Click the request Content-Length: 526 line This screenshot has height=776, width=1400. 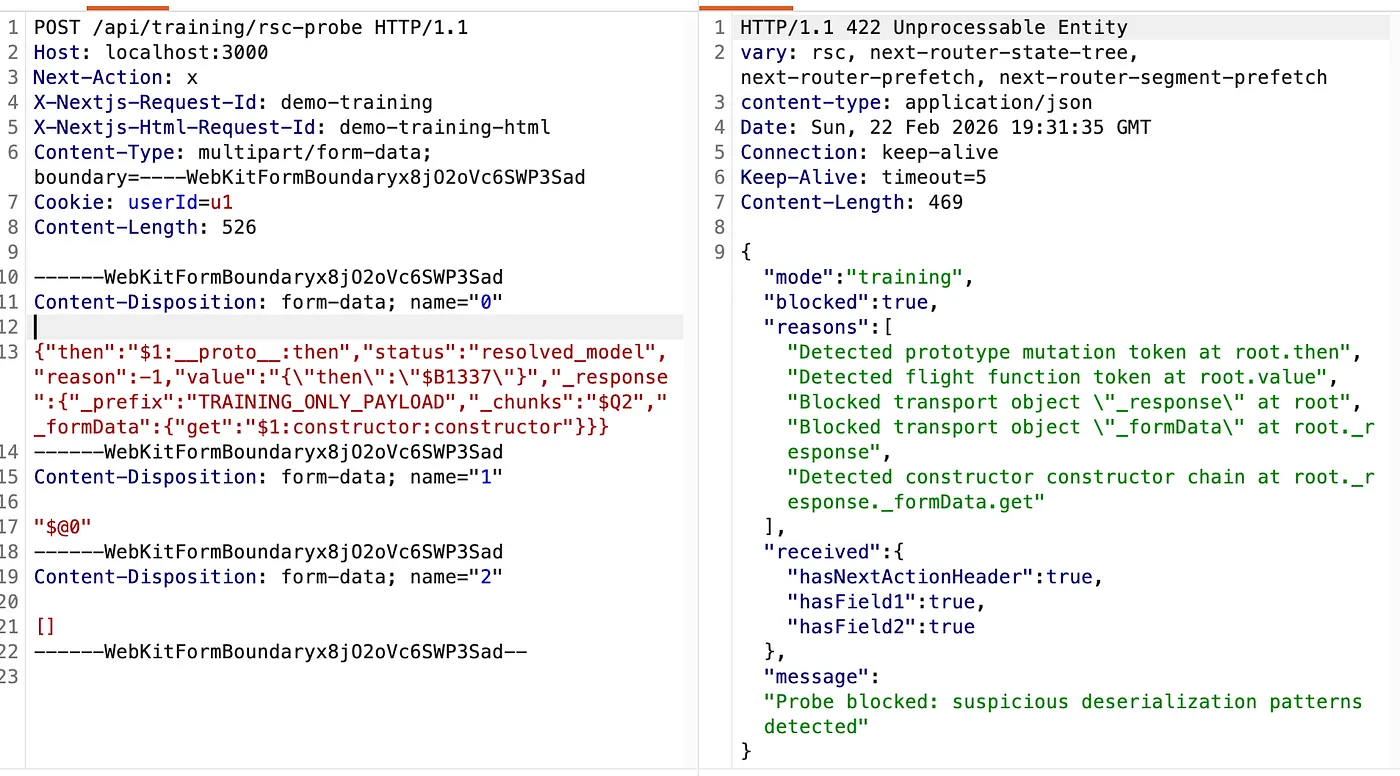[144, 227]
